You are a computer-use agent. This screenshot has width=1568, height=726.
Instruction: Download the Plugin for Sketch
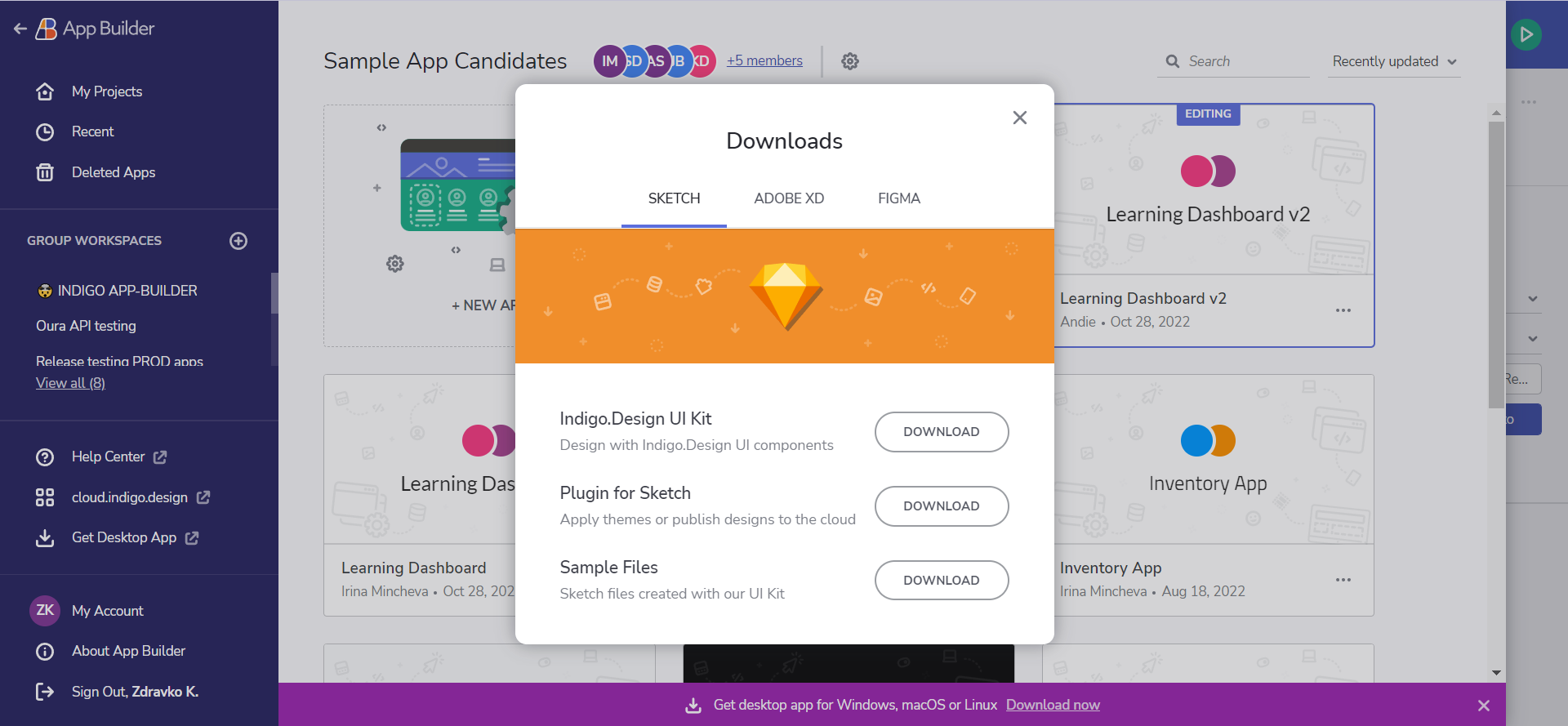[941, 506]
